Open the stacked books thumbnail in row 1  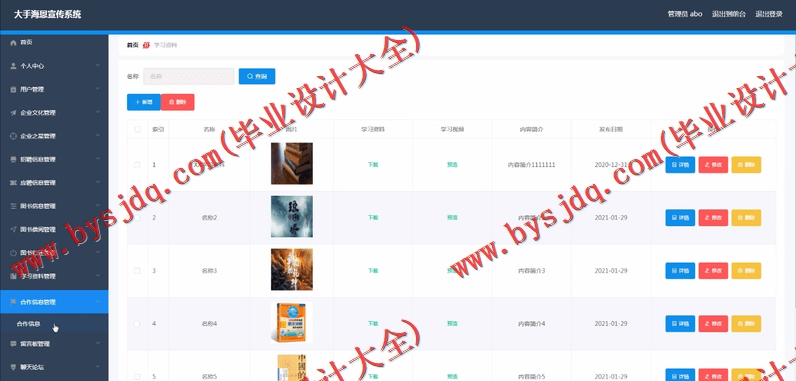(x=291, y=163)
